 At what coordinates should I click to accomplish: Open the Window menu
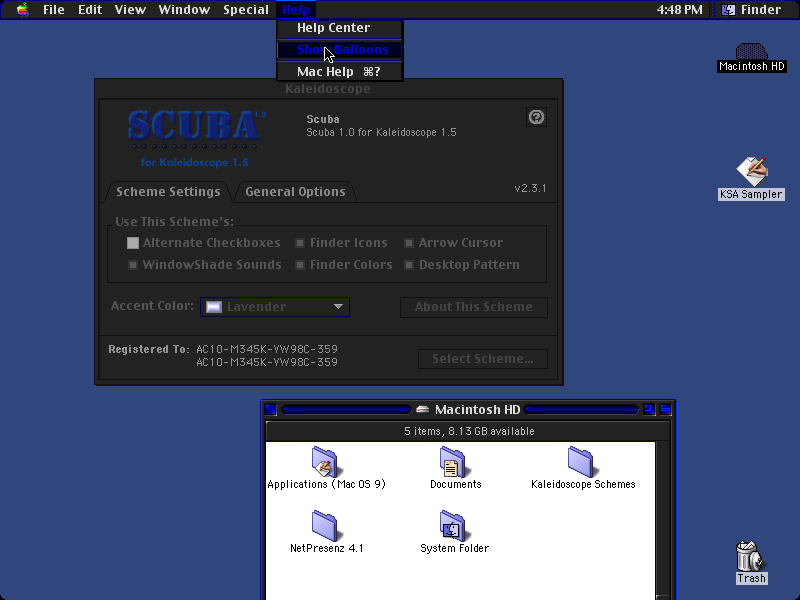(184, 10)
